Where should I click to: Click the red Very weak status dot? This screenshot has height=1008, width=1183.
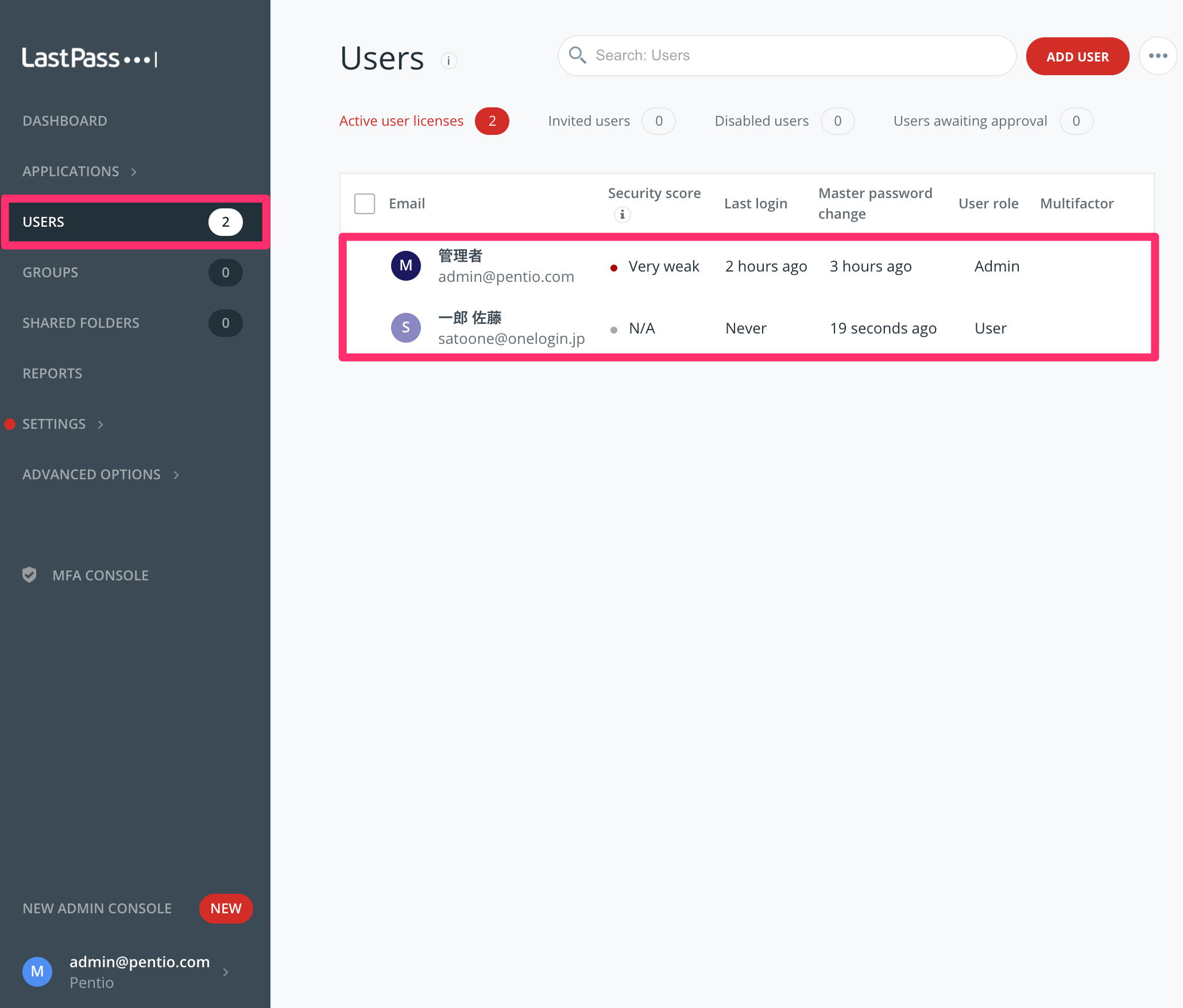614,267
